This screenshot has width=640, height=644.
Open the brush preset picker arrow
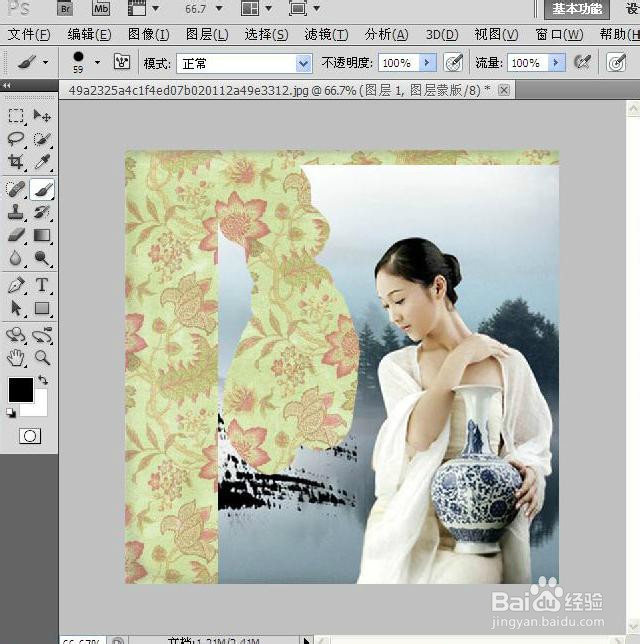(x=97, y=62)
